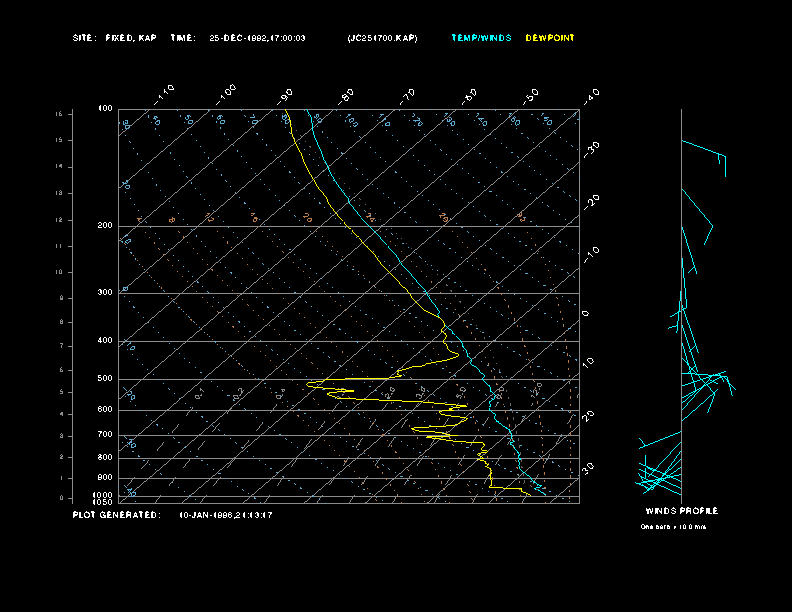Click the -40 temperature label at top right

click(x=591, y=95)
